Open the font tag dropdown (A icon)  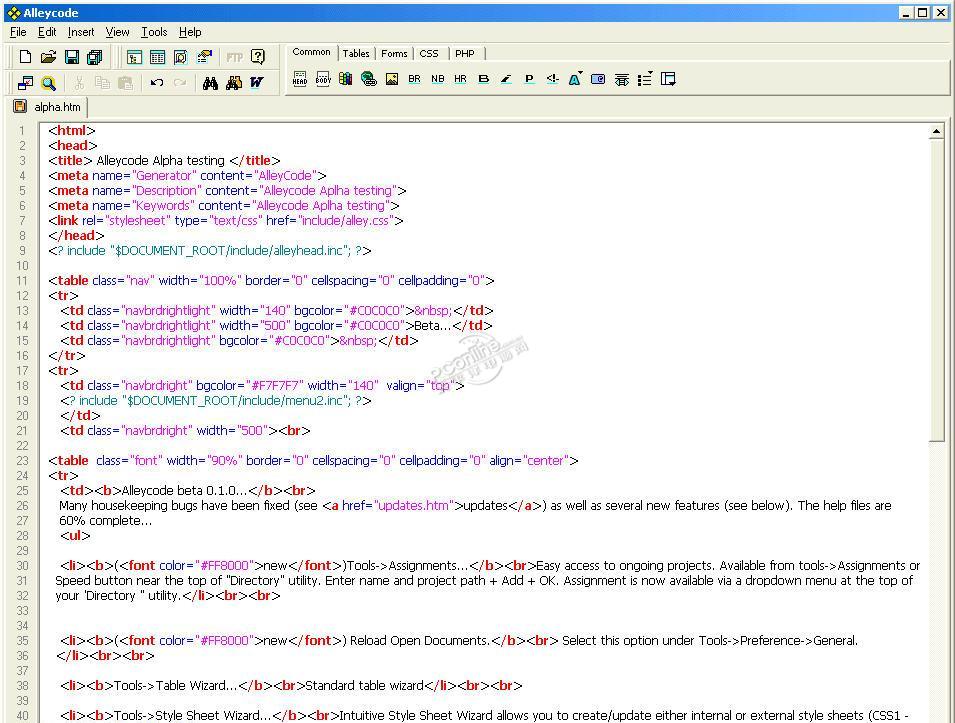575,79
